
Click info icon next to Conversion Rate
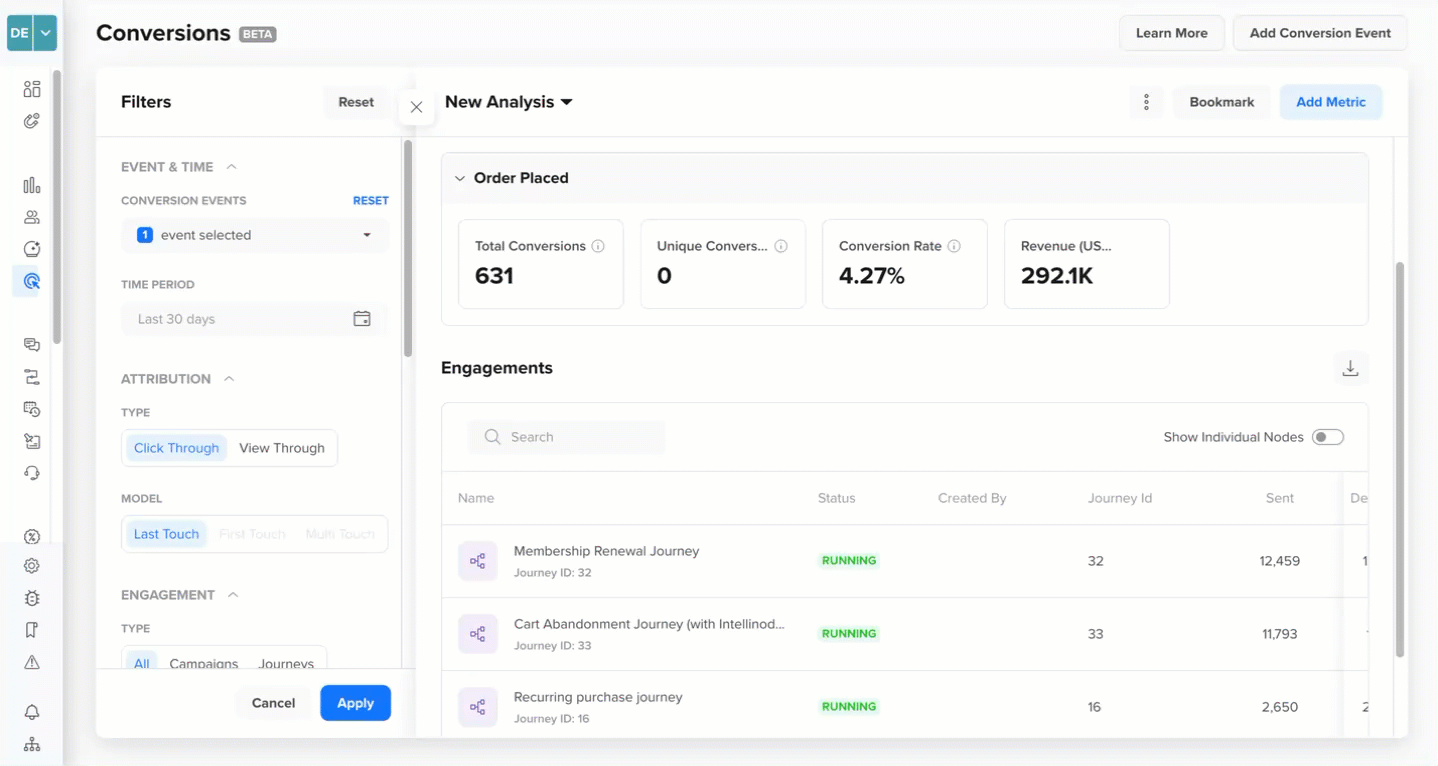[954, 246]
